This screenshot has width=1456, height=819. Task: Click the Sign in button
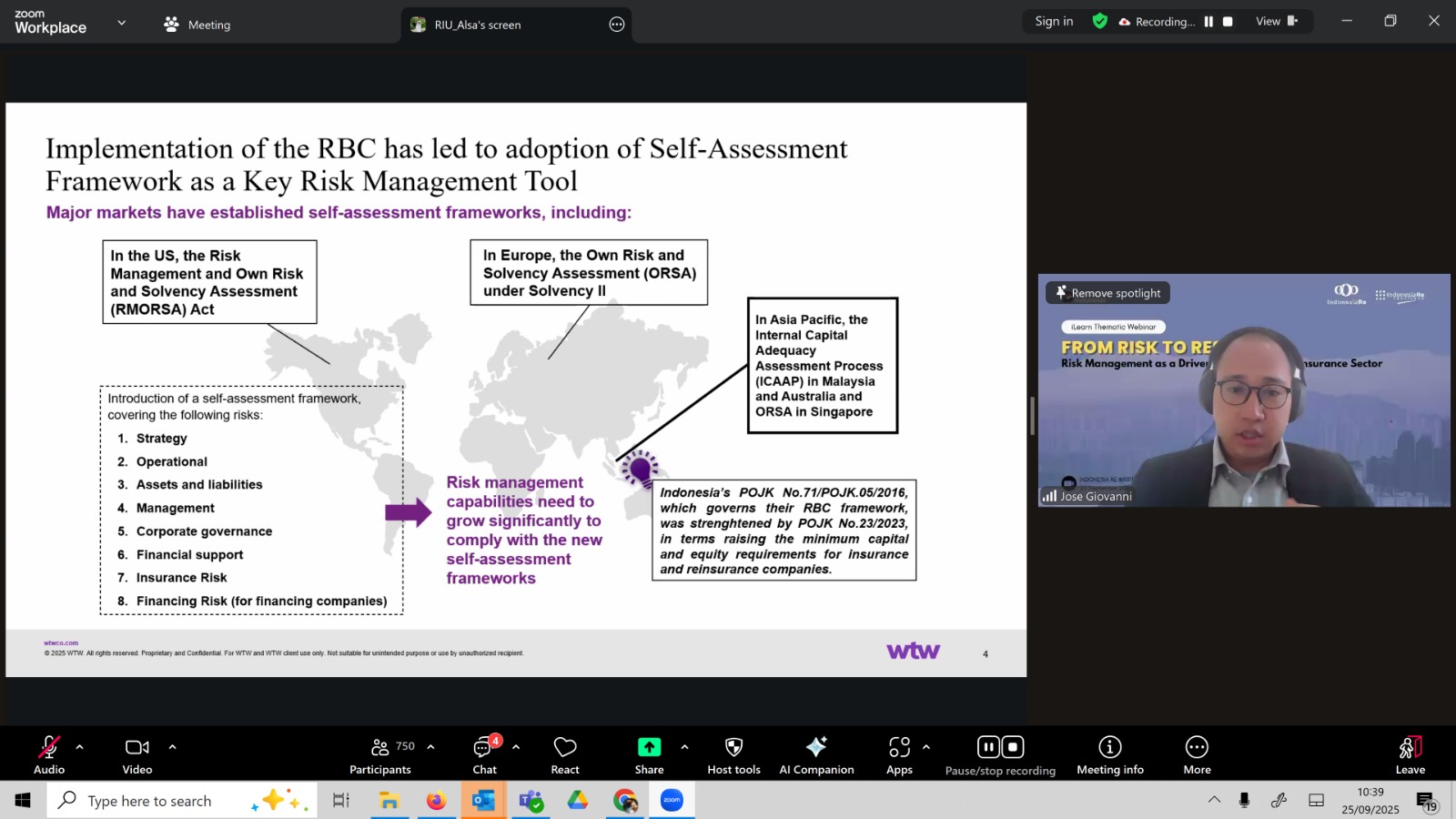[1054, 22]
